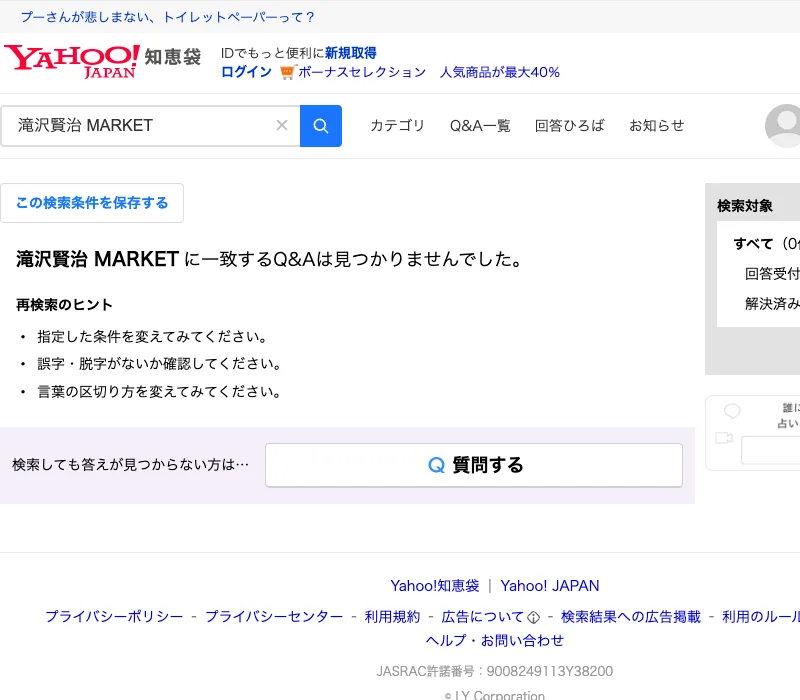The height and width of the screenshot is (700, 800).
Task: Click the 知恵袋 logo text
Action: click(x=173, y=57)
